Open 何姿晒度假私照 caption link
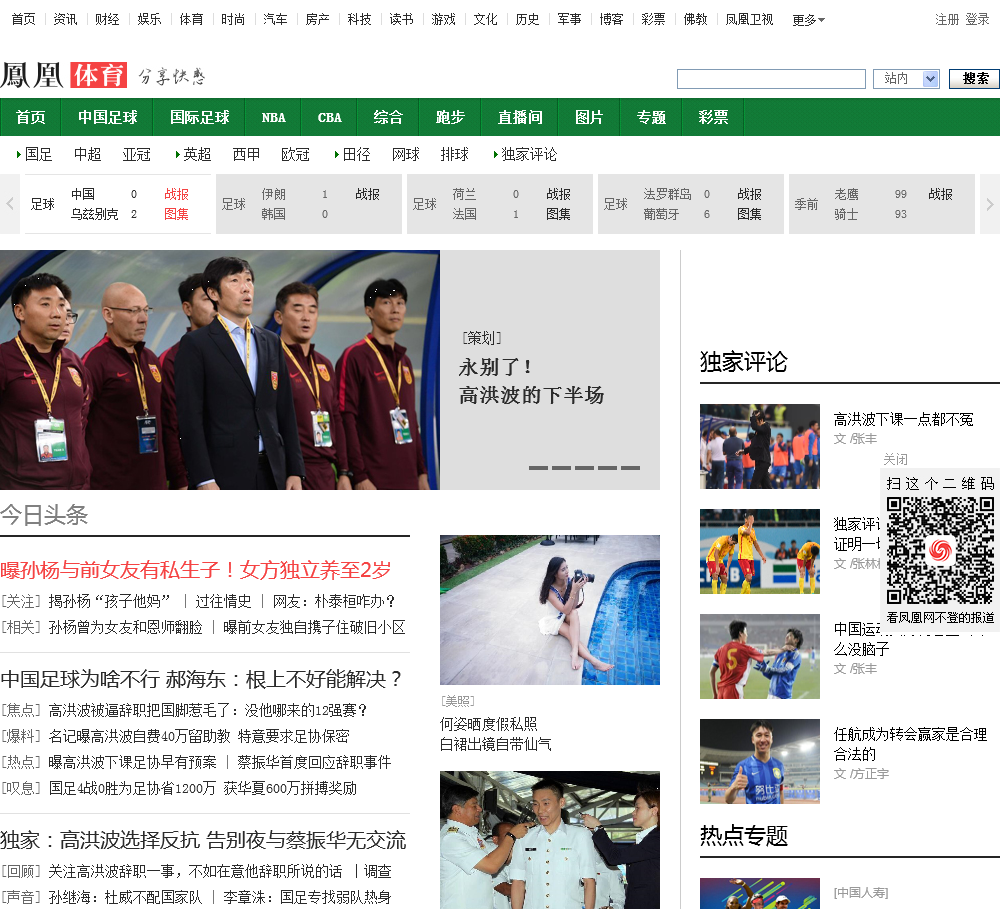 point(496,734)
